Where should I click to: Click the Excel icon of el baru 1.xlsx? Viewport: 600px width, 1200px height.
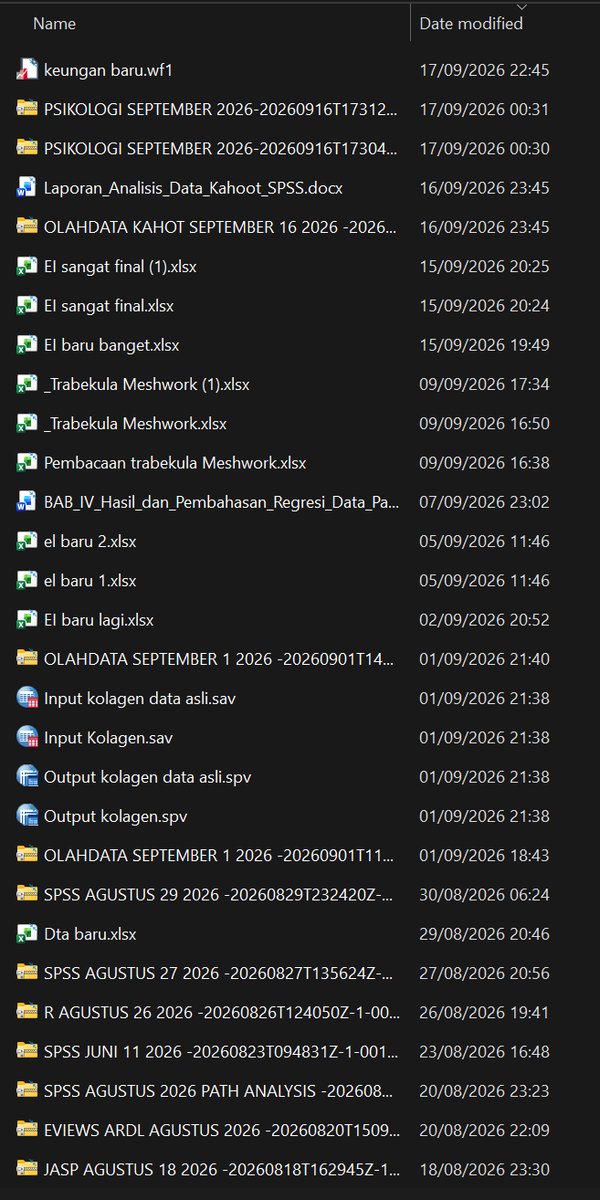coord(27,581)
